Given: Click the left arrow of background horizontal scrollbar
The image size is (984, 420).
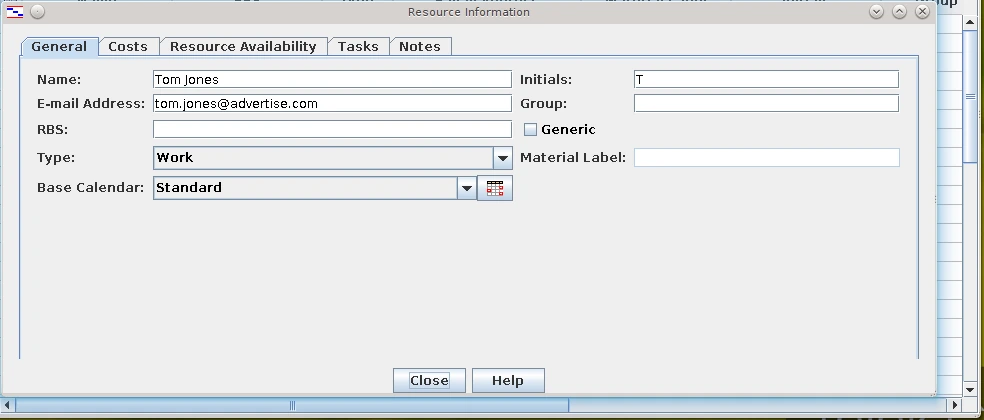Looking at the screenshot, I should pos(7,406).
